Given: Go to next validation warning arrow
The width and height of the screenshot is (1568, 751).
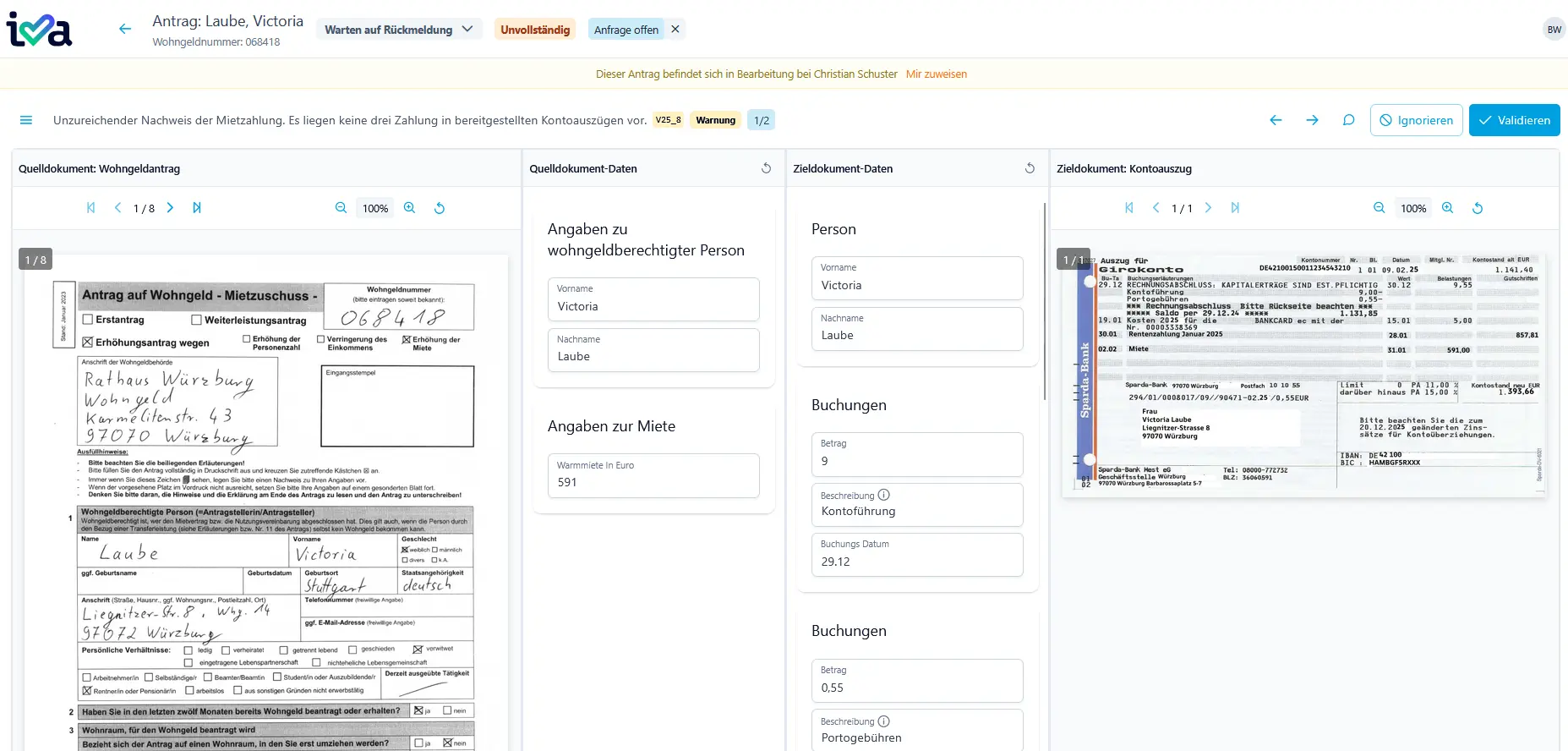Looking at the screenshot, I should point(1312,120).
